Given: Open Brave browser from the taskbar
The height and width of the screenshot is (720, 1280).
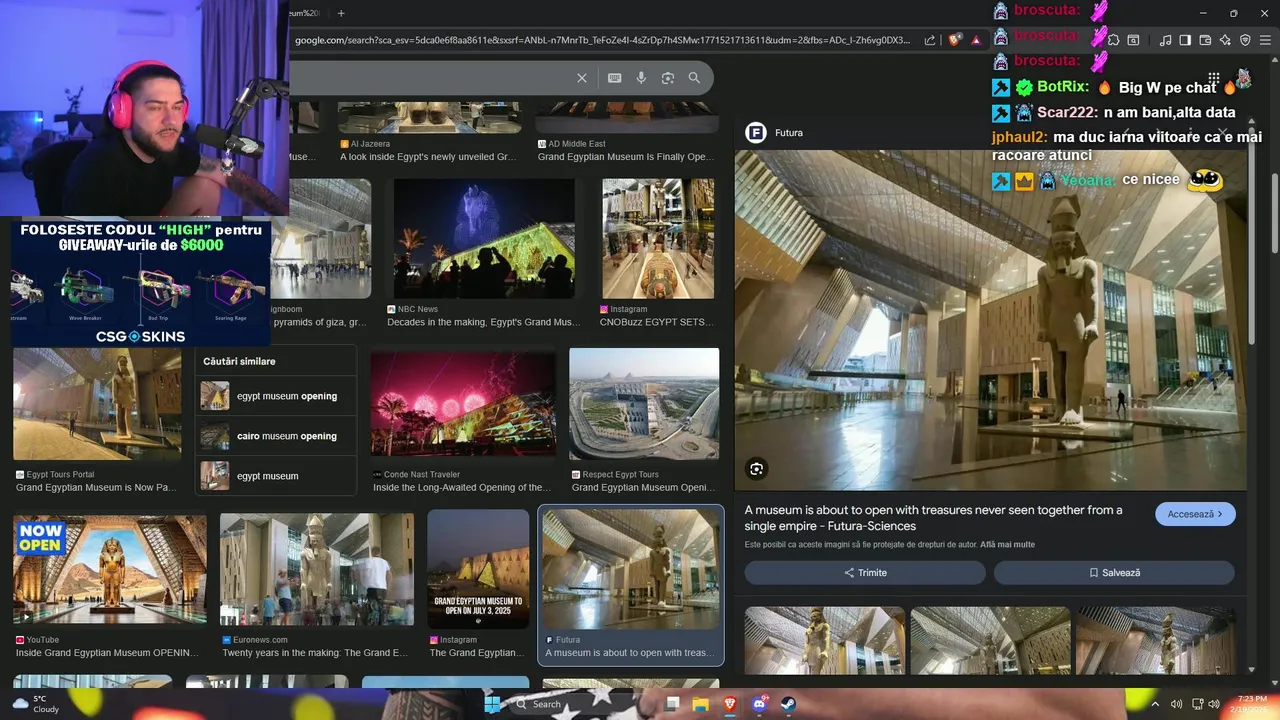Looking at the screenshot, I should (730, 704).
